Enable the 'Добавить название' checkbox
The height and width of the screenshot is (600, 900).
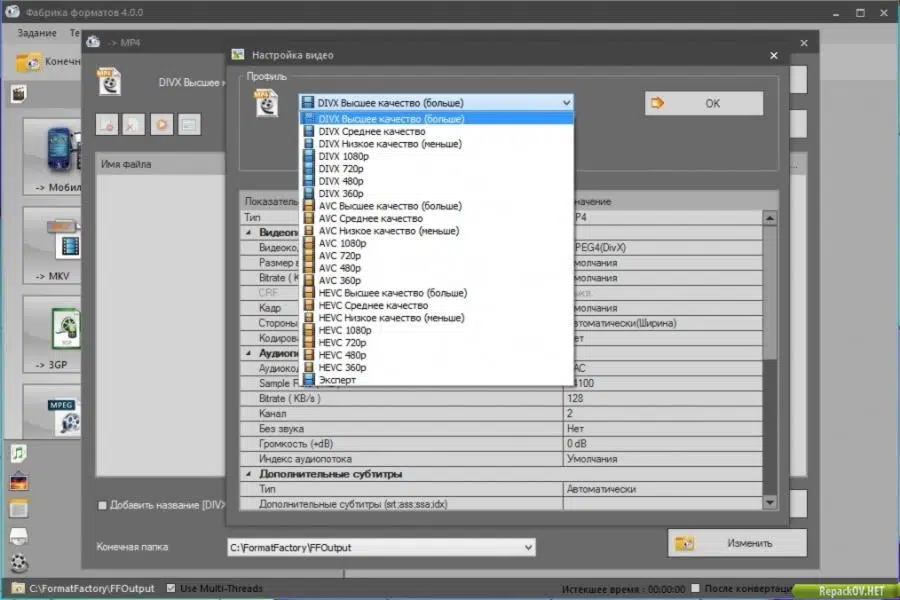pos(102,505)
